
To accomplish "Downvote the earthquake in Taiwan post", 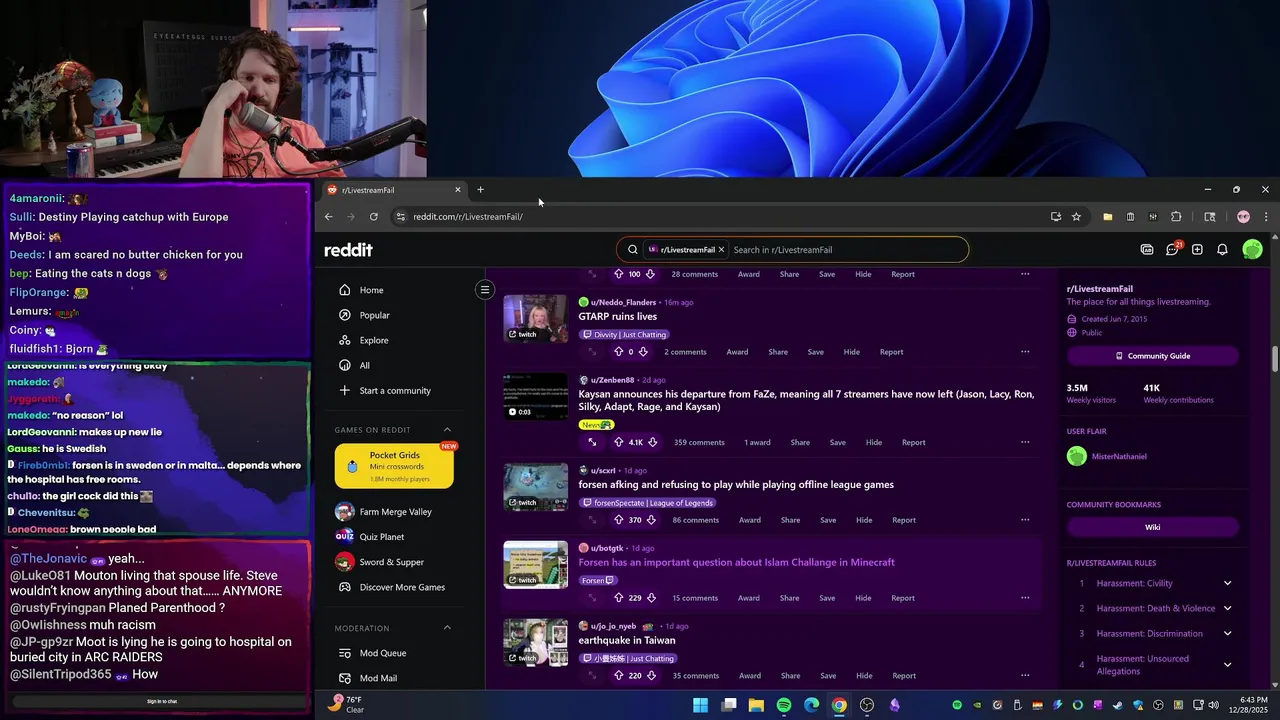I will [x=651, y=676].
